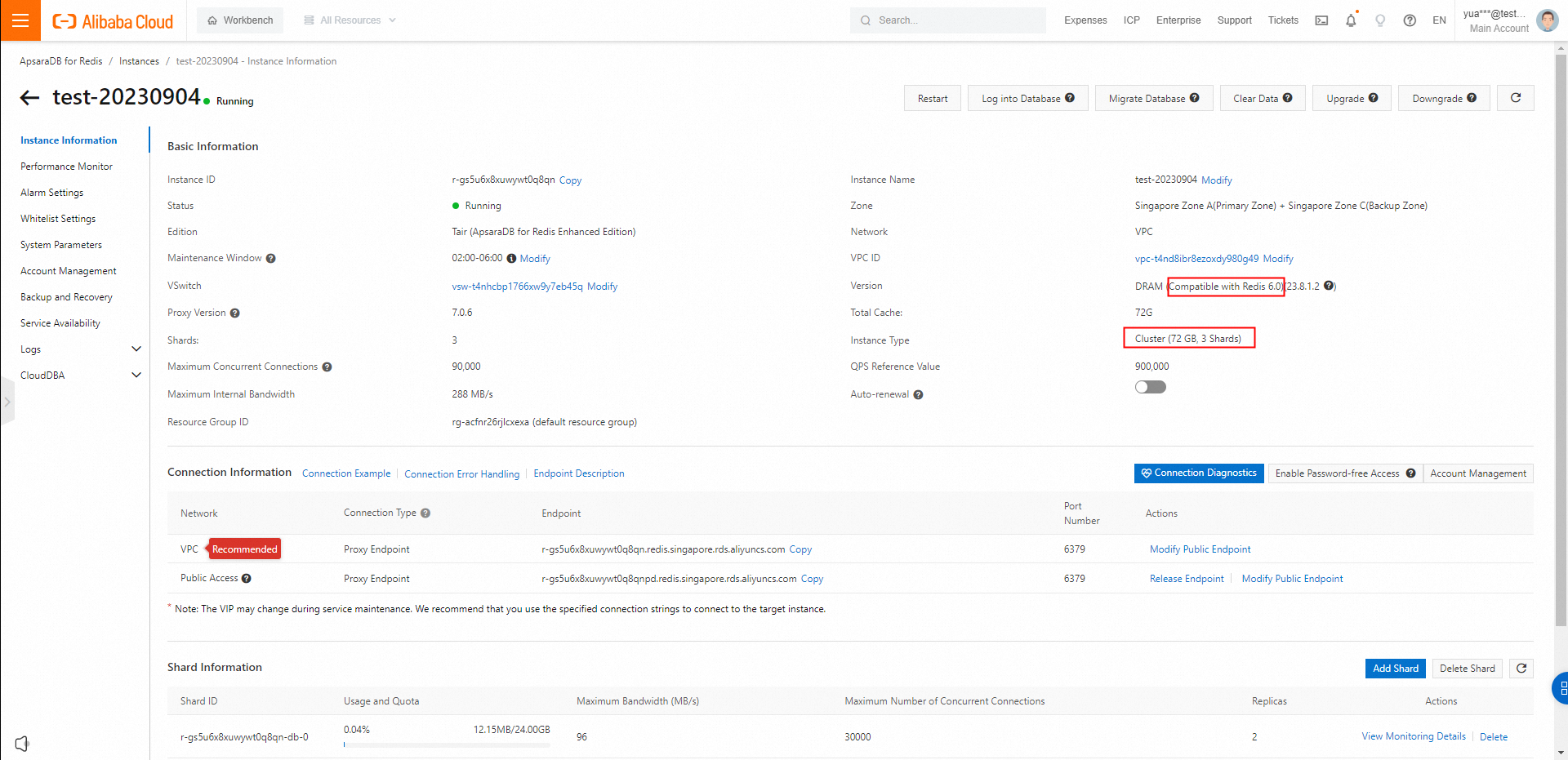1568x760 pixels.
Task: Click Maintenance Window help icon
Action: [270, 259]
